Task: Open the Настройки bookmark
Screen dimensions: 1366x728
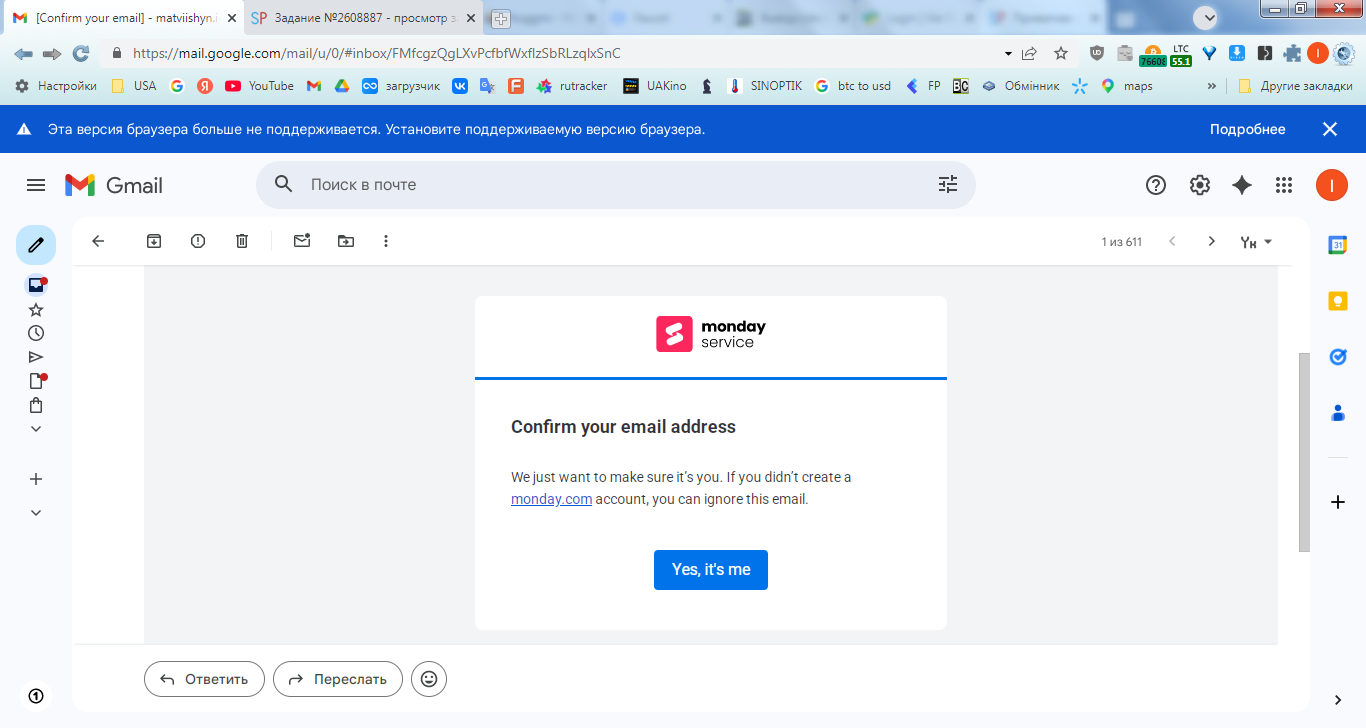Action: (56, 86)
